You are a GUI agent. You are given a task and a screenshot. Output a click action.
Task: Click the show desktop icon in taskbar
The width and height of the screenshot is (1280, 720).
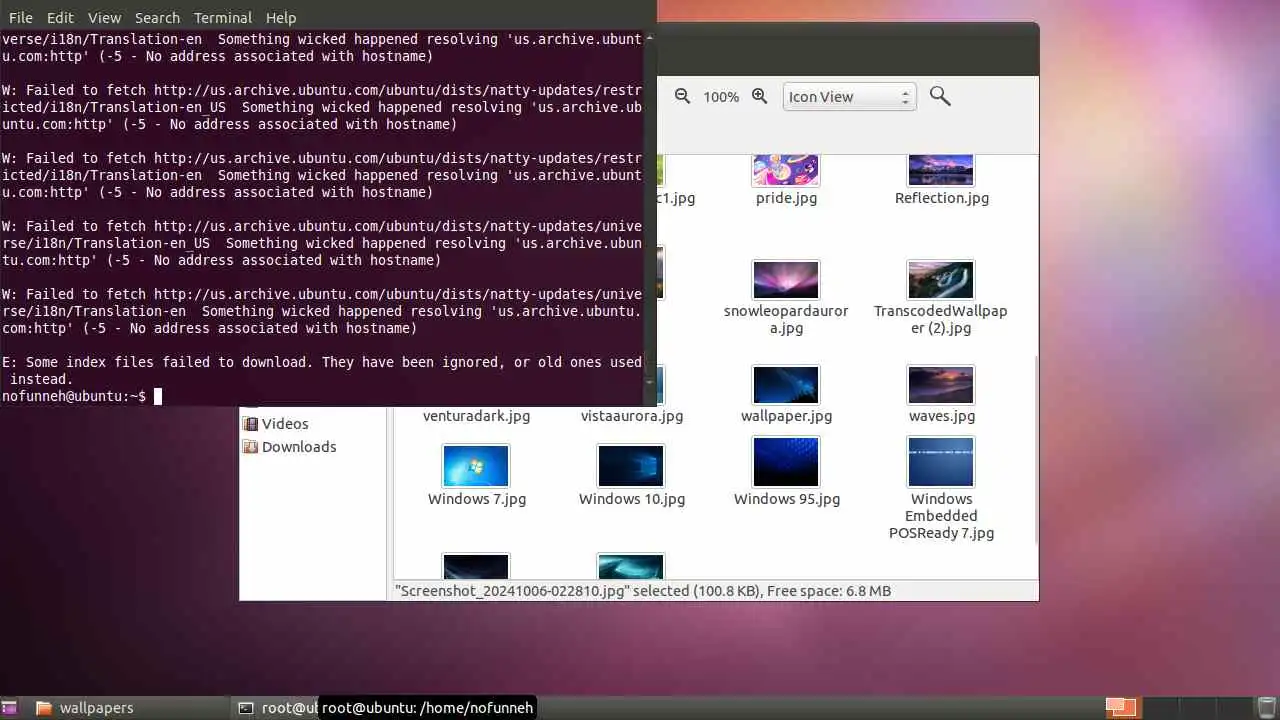pos(9,708)
